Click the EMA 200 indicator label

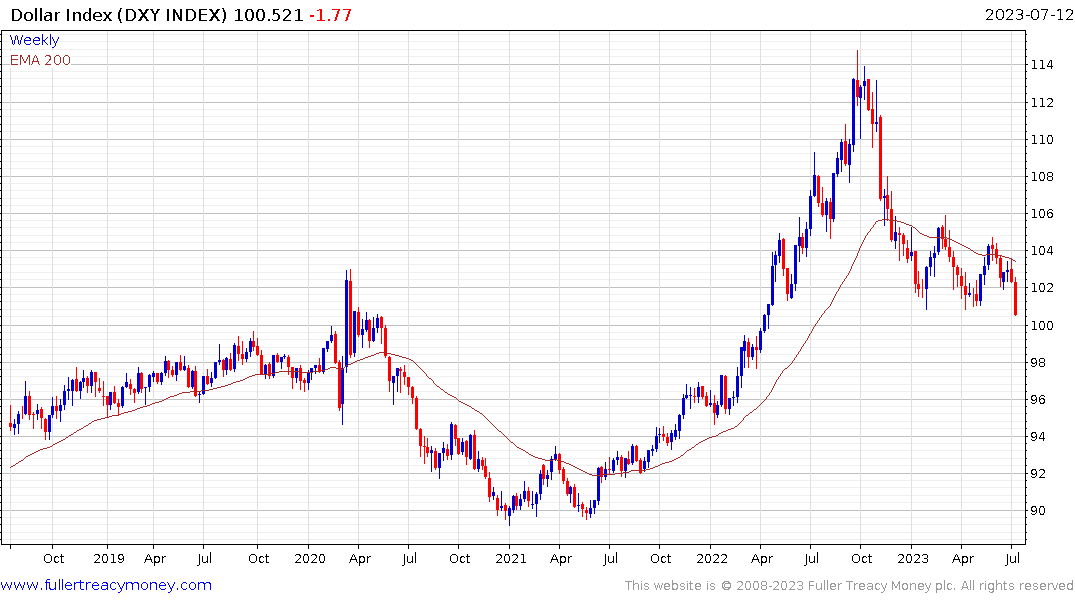point(40,60)
